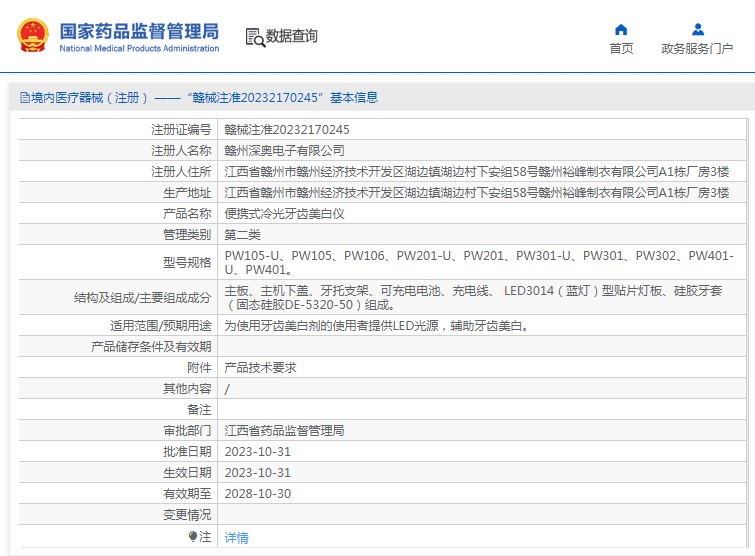This screenshot has width=755, height=556.
Task: Click the data query magnifier icon
Action: click(255, 38)
